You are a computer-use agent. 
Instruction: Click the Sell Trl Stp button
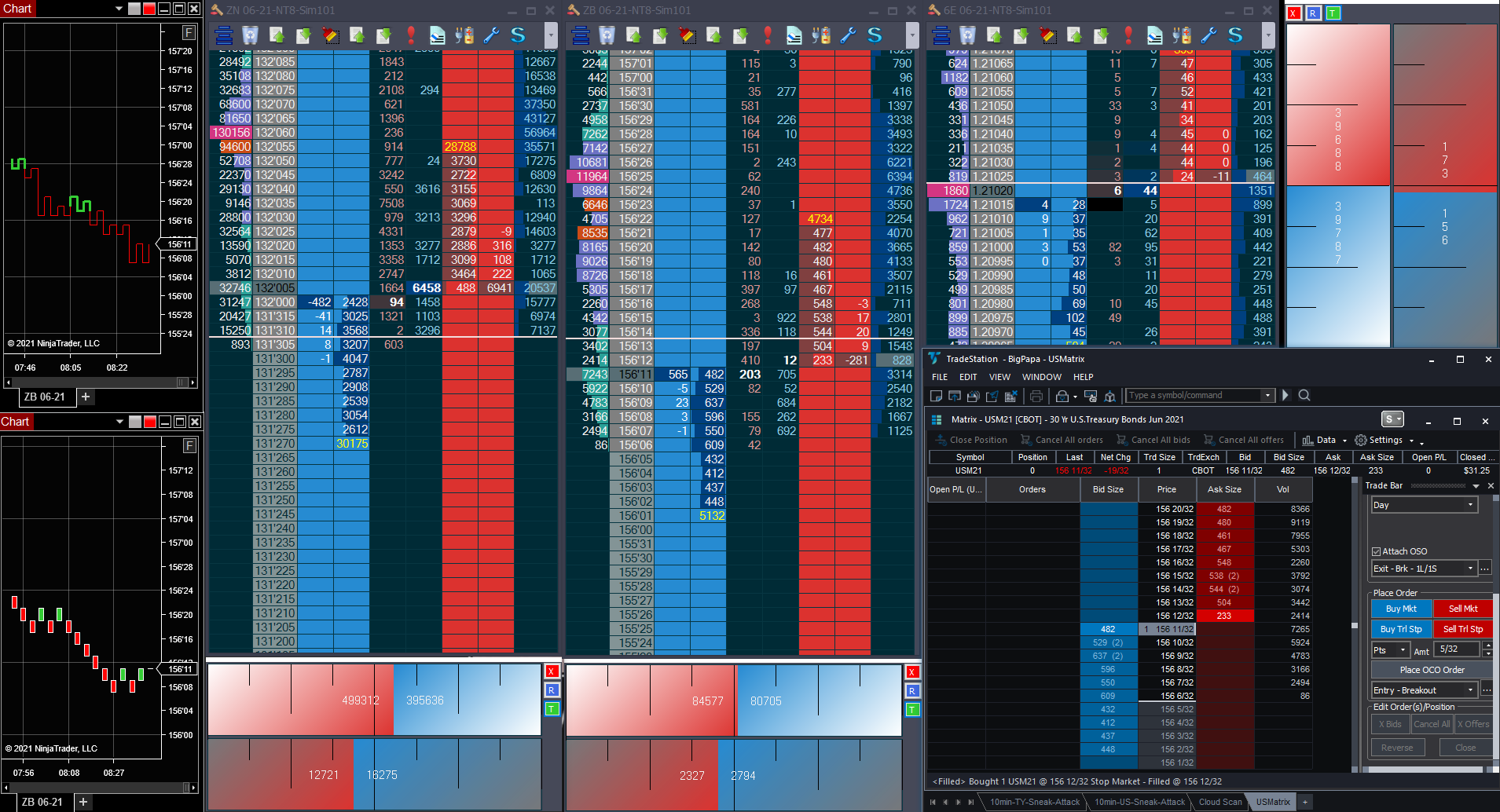pyautogui.click(x=1462, y=629)
